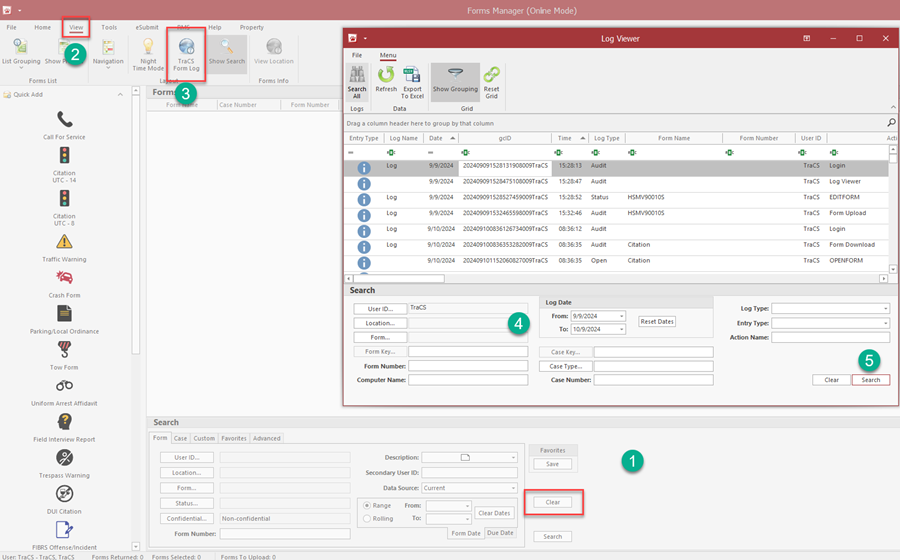This screenshot has width=900, height=560.
Task: Toggle Night Time Mode icon
Action: 148,53
